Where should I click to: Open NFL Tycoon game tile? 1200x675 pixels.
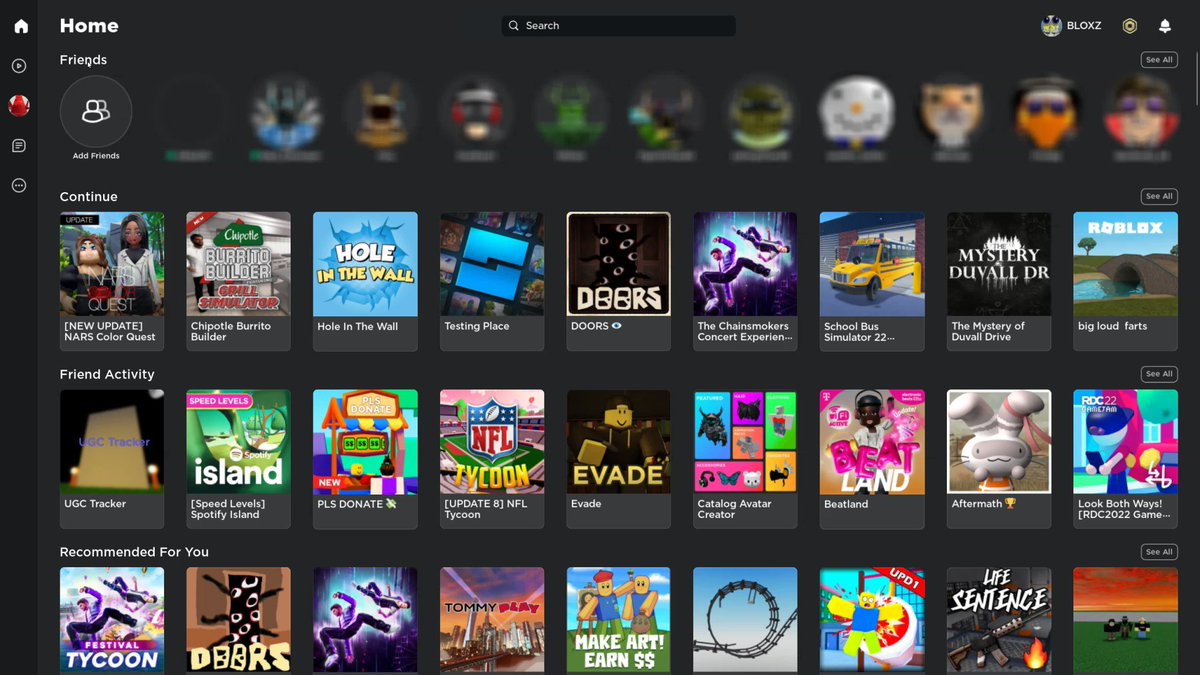[492, 459]
